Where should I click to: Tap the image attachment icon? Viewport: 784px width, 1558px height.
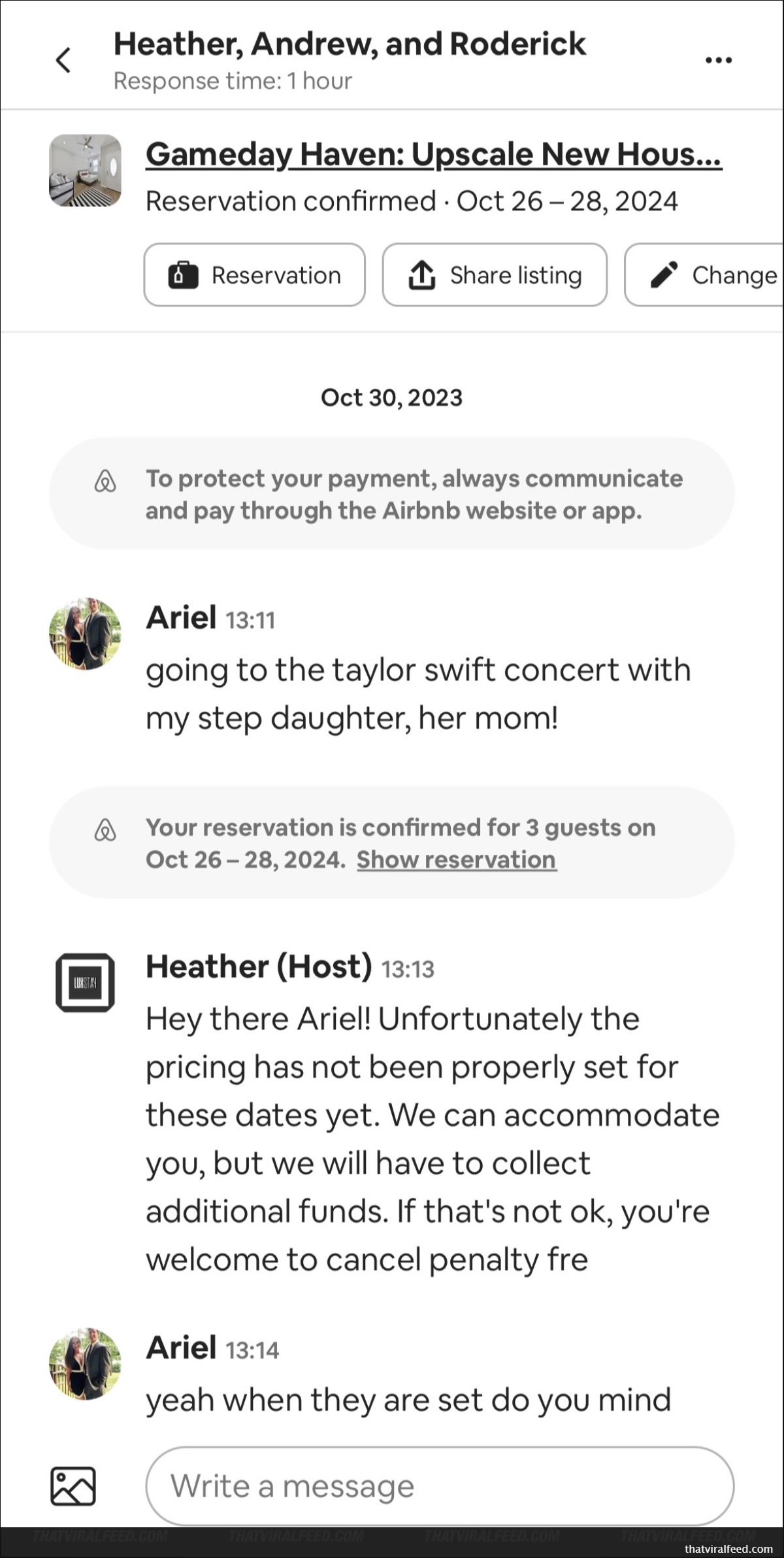click(73, 1486)
